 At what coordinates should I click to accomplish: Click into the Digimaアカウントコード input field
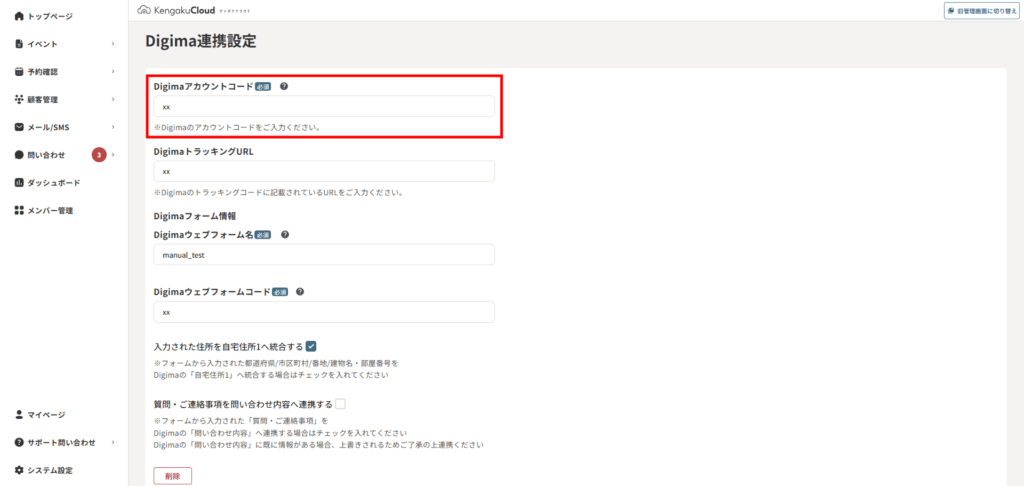(x=324, y=106)
